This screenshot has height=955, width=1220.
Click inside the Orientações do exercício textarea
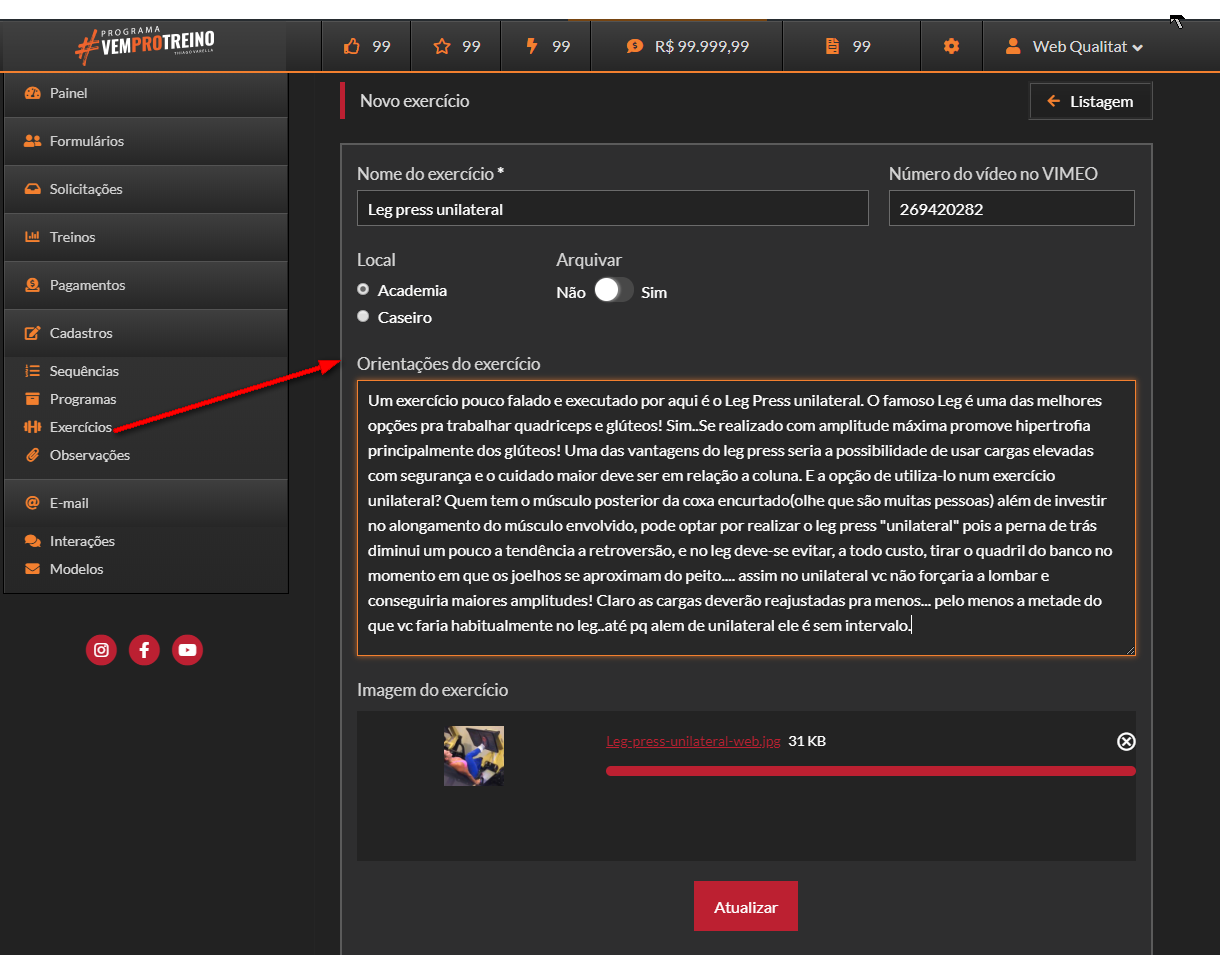pyautogui.click(x=746, y=518)
